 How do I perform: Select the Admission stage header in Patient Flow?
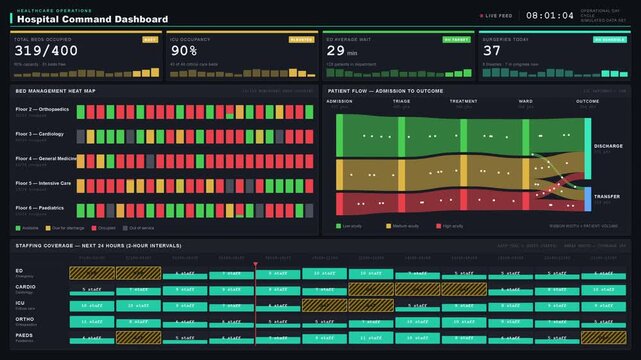tap(339, 101)
